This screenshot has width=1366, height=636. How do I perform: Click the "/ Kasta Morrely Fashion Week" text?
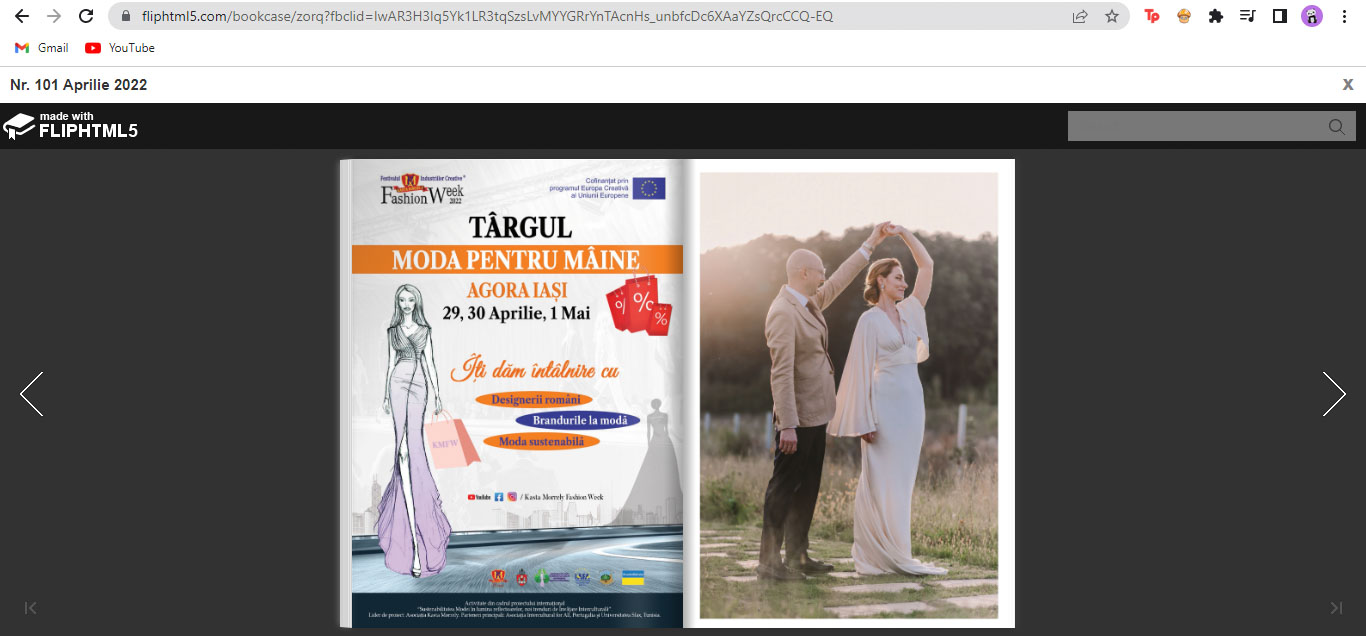[x=562, y=497]
